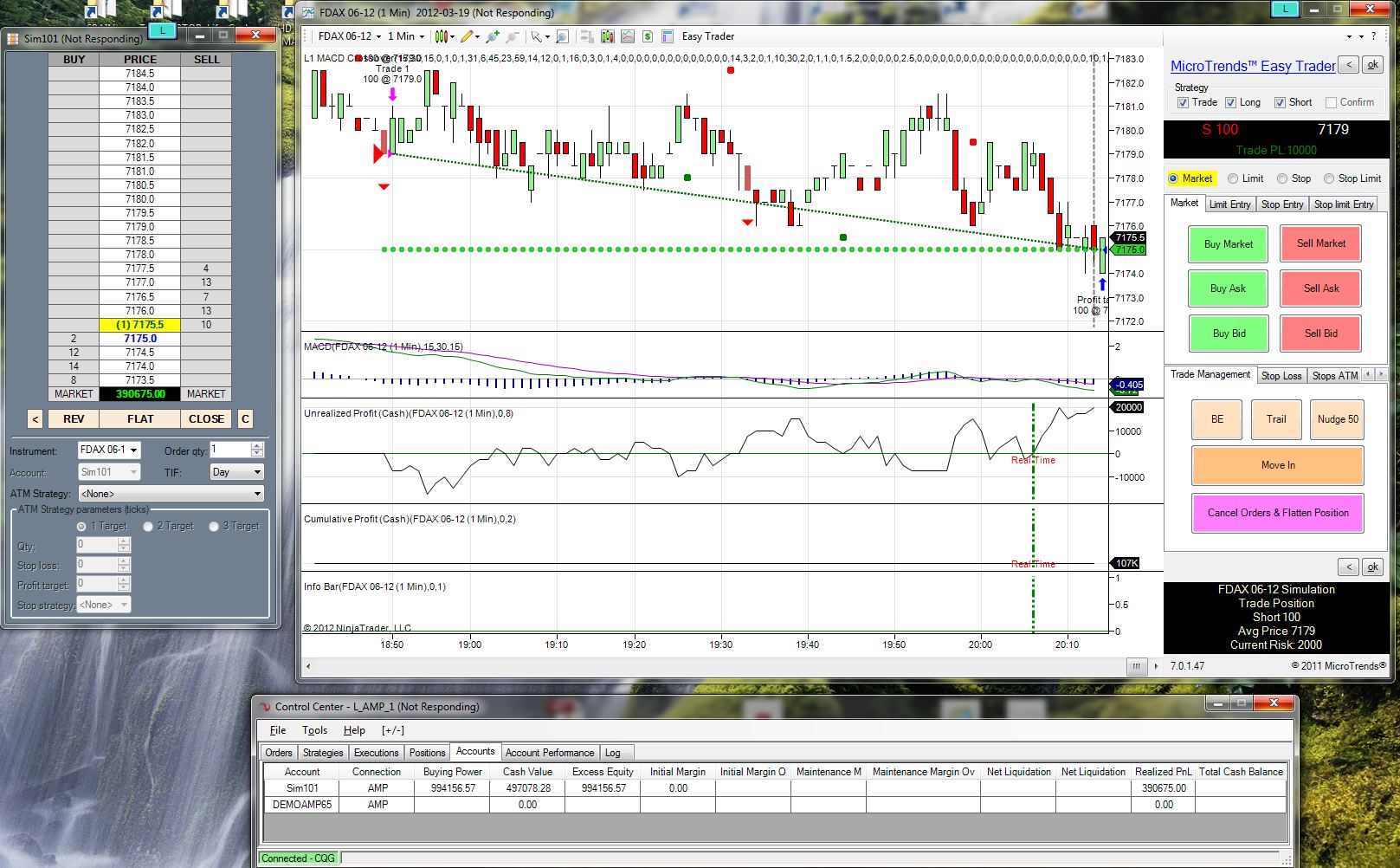This screenshot has height=868, width=1400.
Task: Open the Instrument dropdown in Sim101 window
Action: (109, 450)
